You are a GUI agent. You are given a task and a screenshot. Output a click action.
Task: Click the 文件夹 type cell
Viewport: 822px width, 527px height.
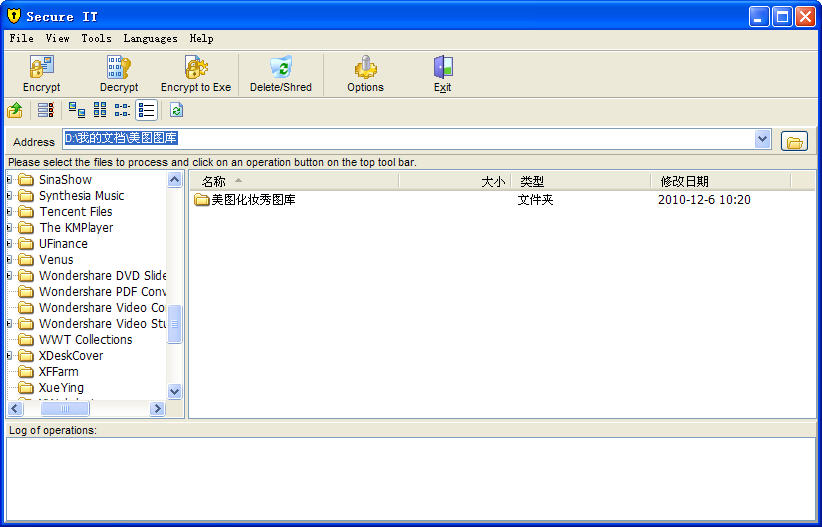[535, 200]
